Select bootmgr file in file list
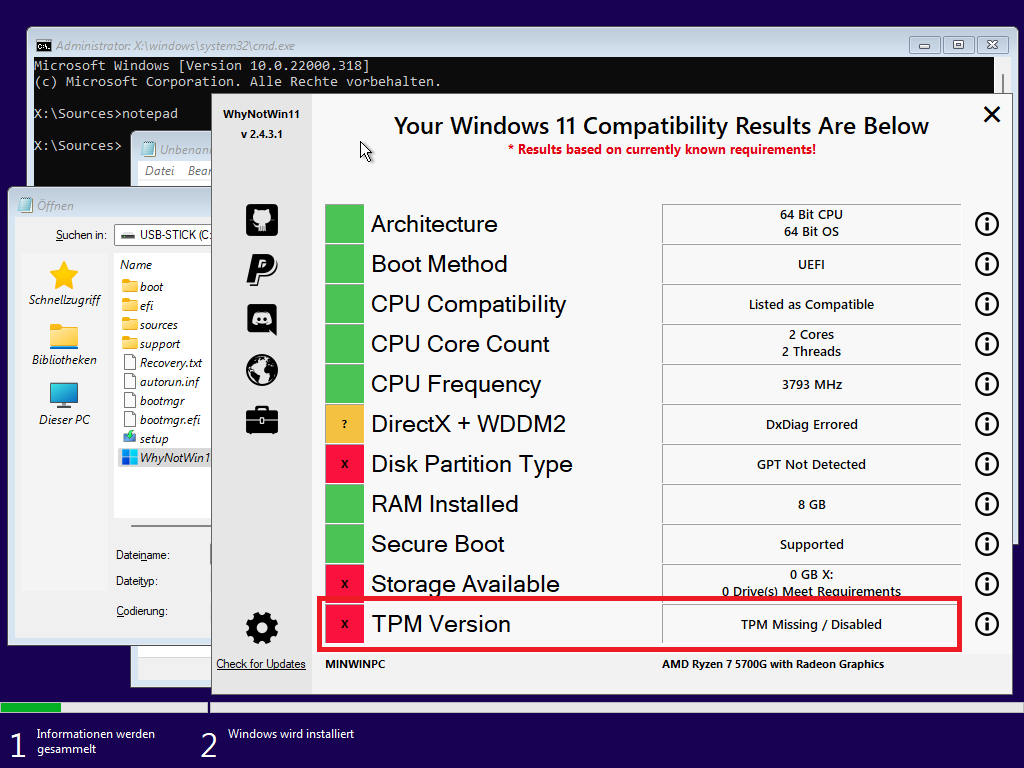 pos(153,400)
